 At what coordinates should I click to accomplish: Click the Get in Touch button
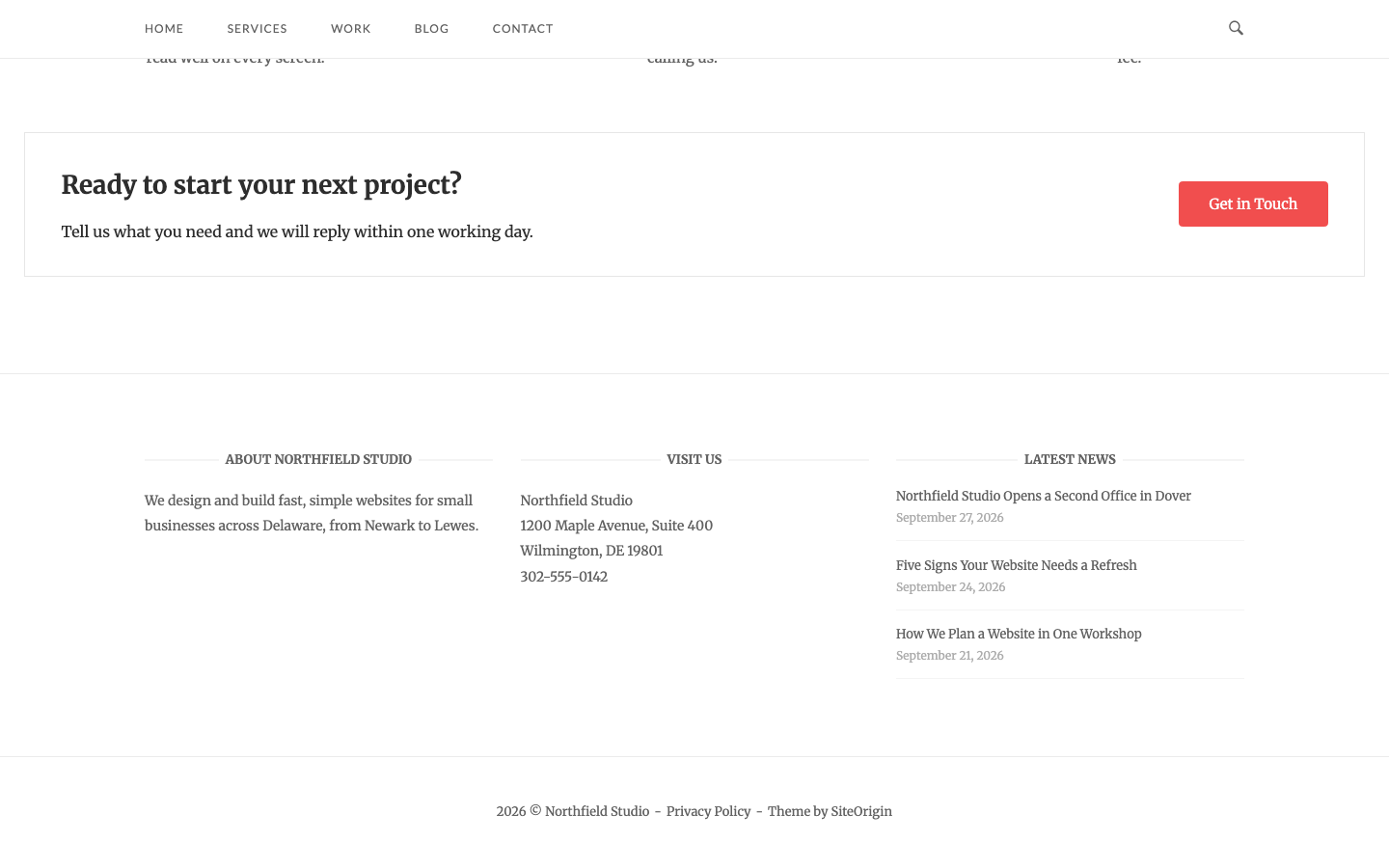tap(1253, 203)
